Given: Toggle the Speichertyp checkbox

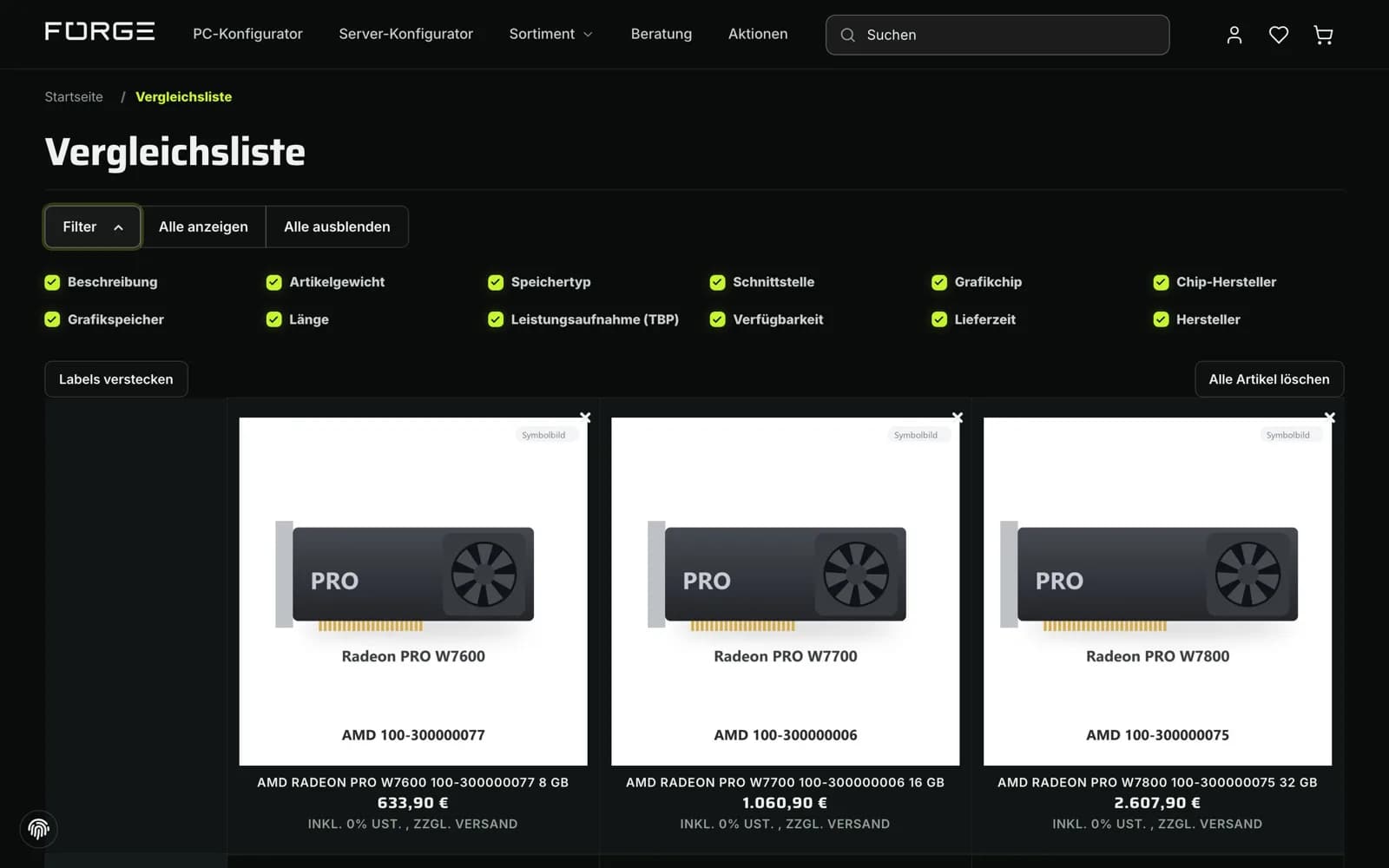Looking at the screenshot, I should [496, 282].
